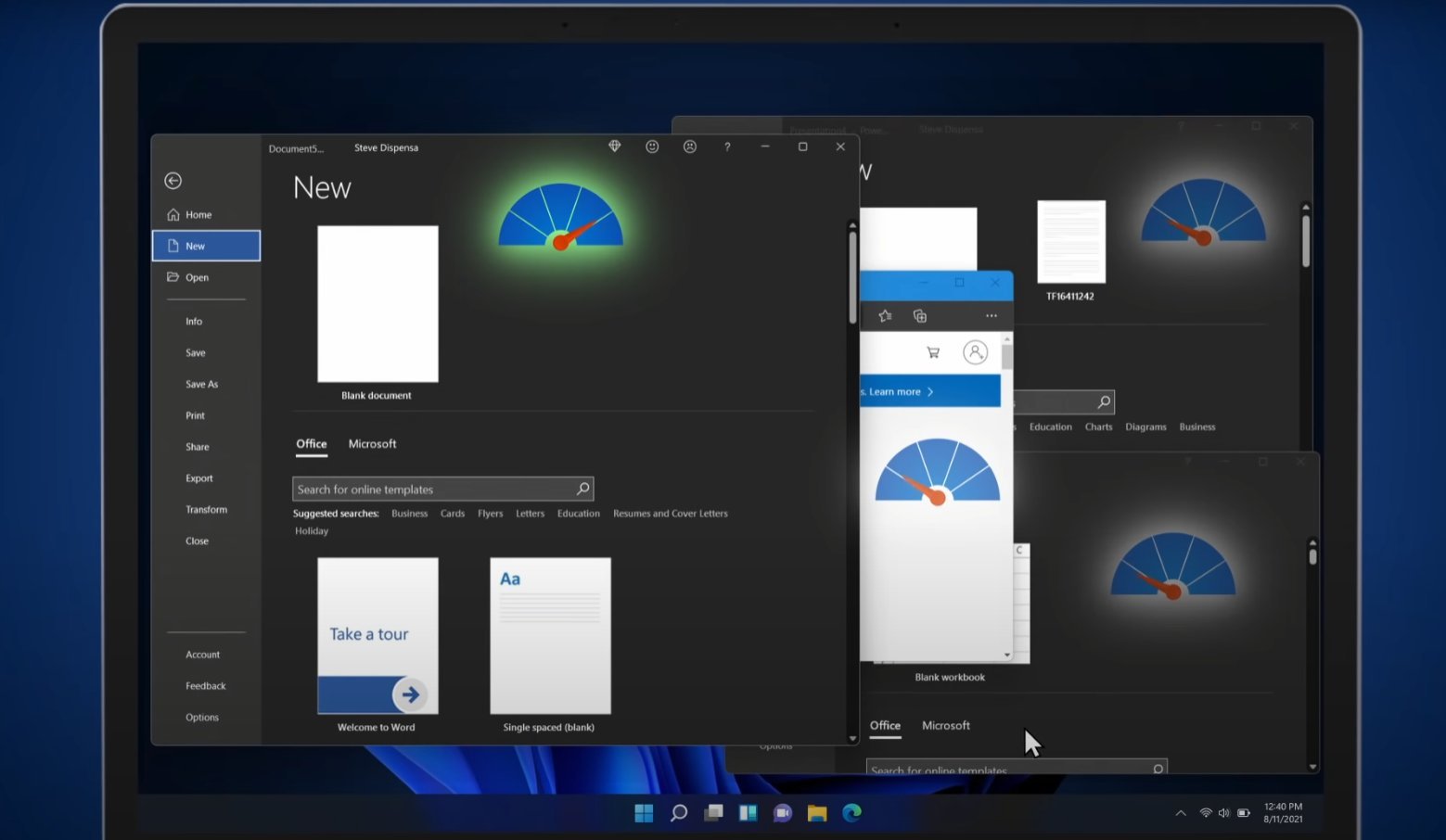Viewport: 1446px width, 840px height.
Task: Click Close in the Word sidebar
Action: [x=197, y=541]
